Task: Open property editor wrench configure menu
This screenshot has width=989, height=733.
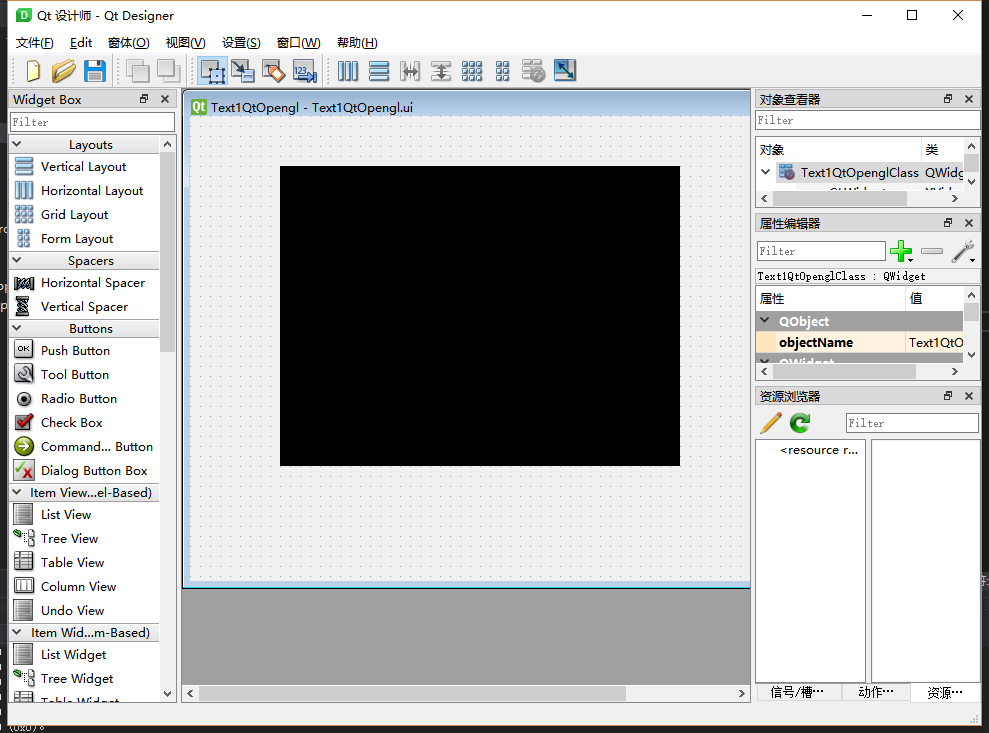Action: click(x=963, y=251)
